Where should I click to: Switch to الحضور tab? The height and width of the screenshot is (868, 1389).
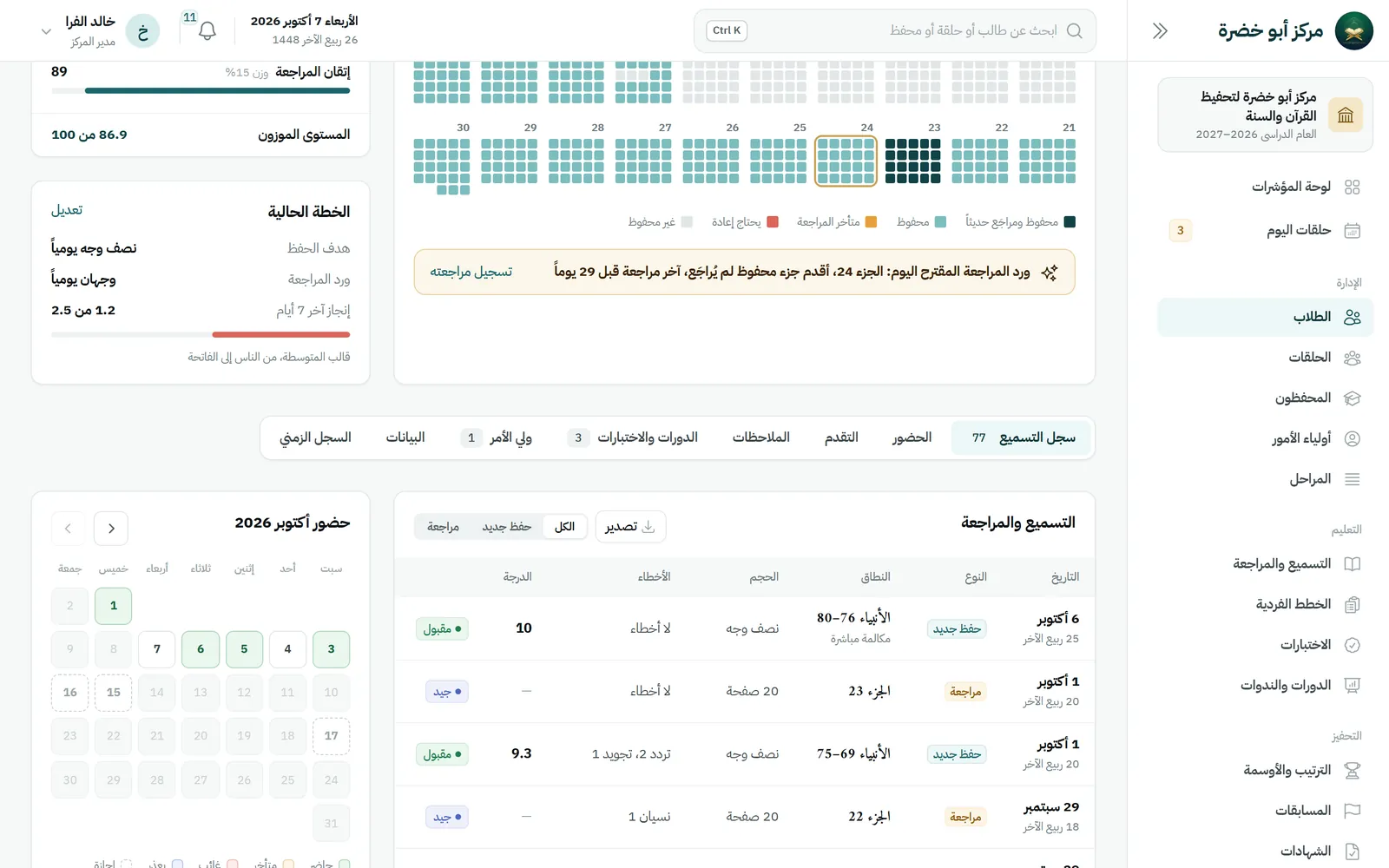click(x=912, y=437)
